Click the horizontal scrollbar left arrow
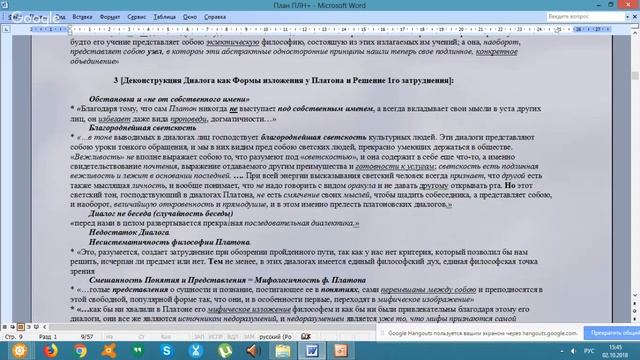 (44, 327)
